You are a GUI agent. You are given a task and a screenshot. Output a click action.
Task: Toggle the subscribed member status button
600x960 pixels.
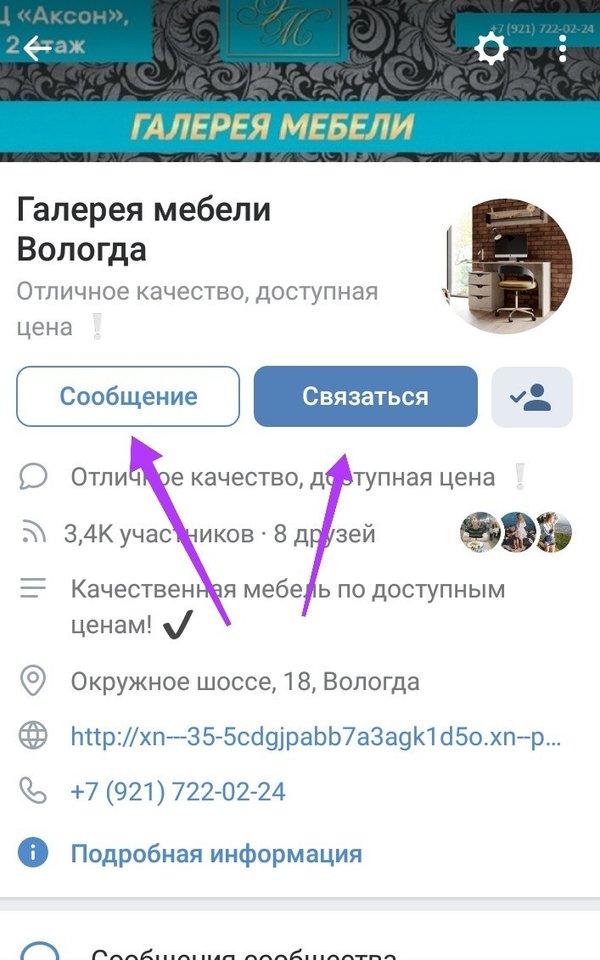pos(531,397)
